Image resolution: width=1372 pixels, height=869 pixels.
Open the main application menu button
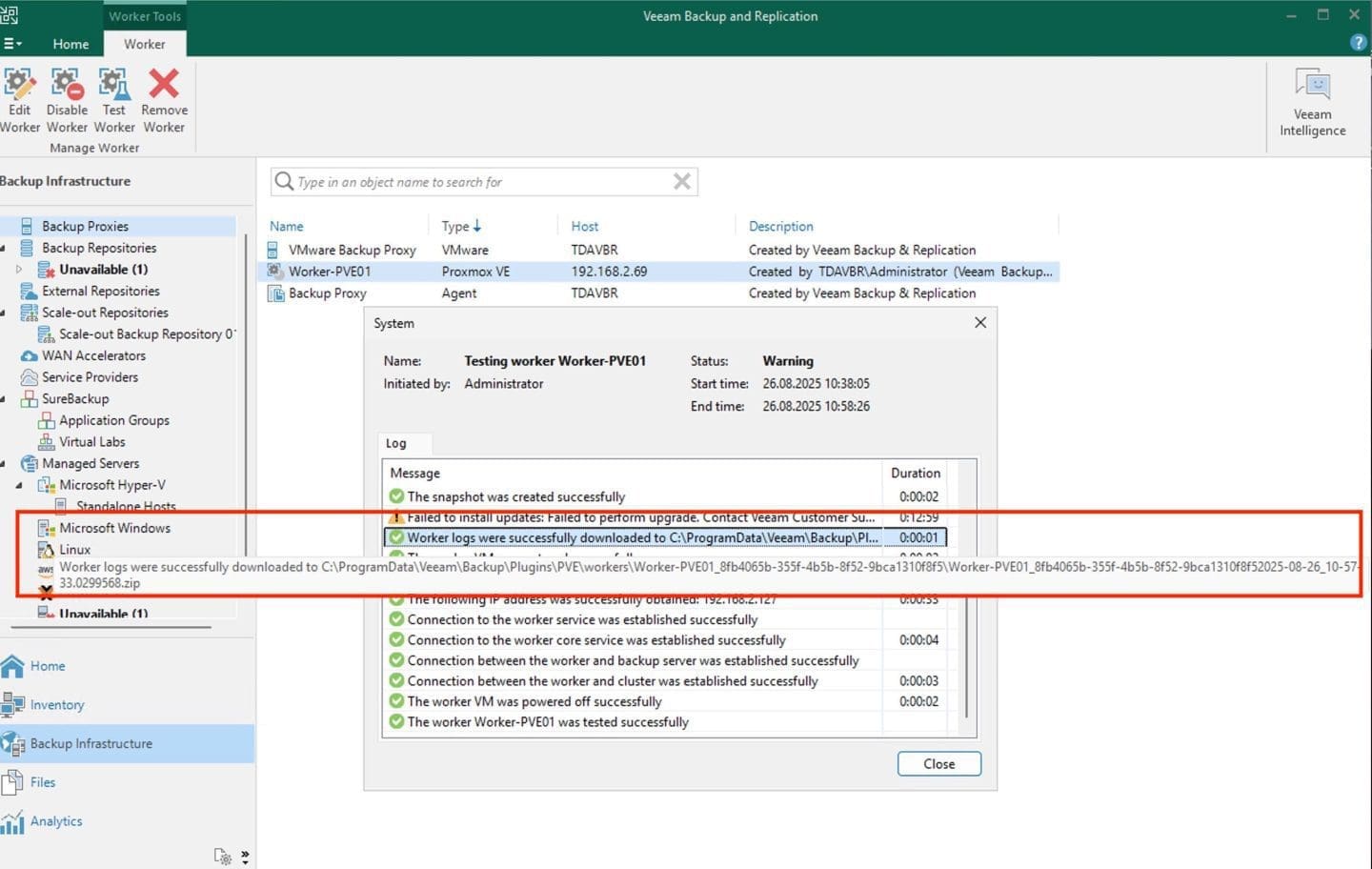click(12, 44)
